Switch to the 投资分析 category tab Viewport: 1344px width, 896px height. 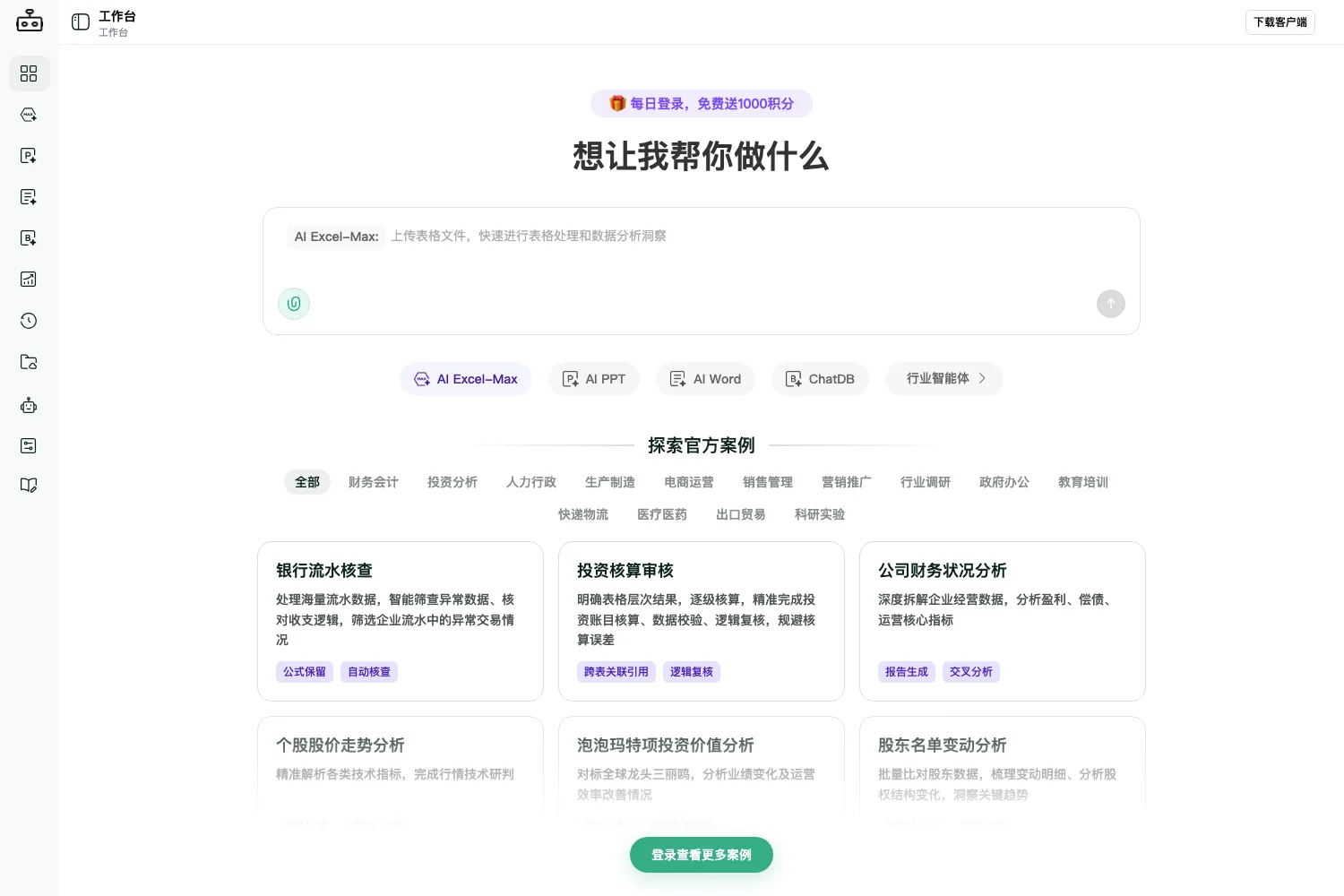pos(452,482)
